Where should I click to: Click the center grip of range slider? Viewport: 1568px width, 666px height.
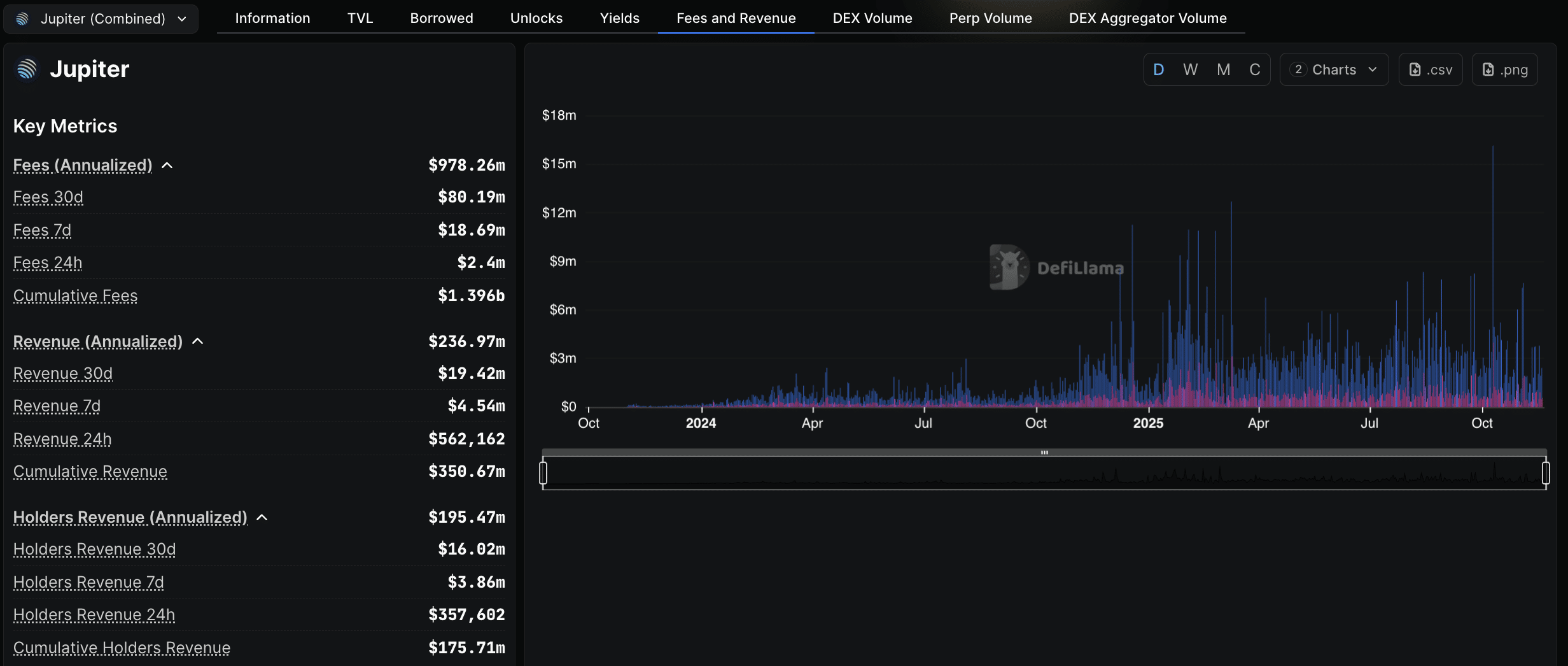[1044, 453]
